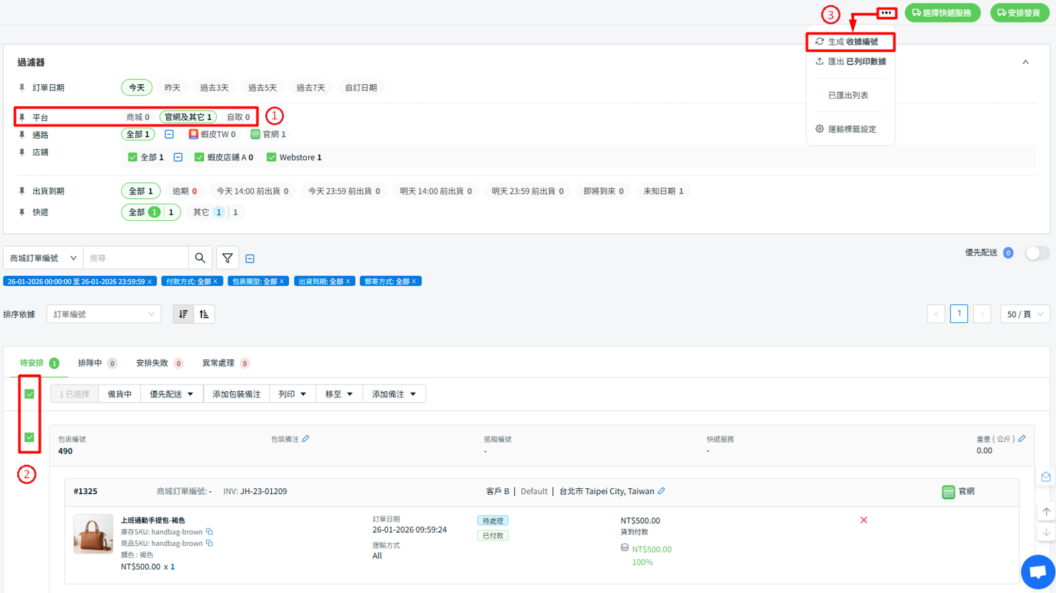Viewport: 1056px width, 593px height.
Task: Click the three-dots more options button
Action: point(886,13)
